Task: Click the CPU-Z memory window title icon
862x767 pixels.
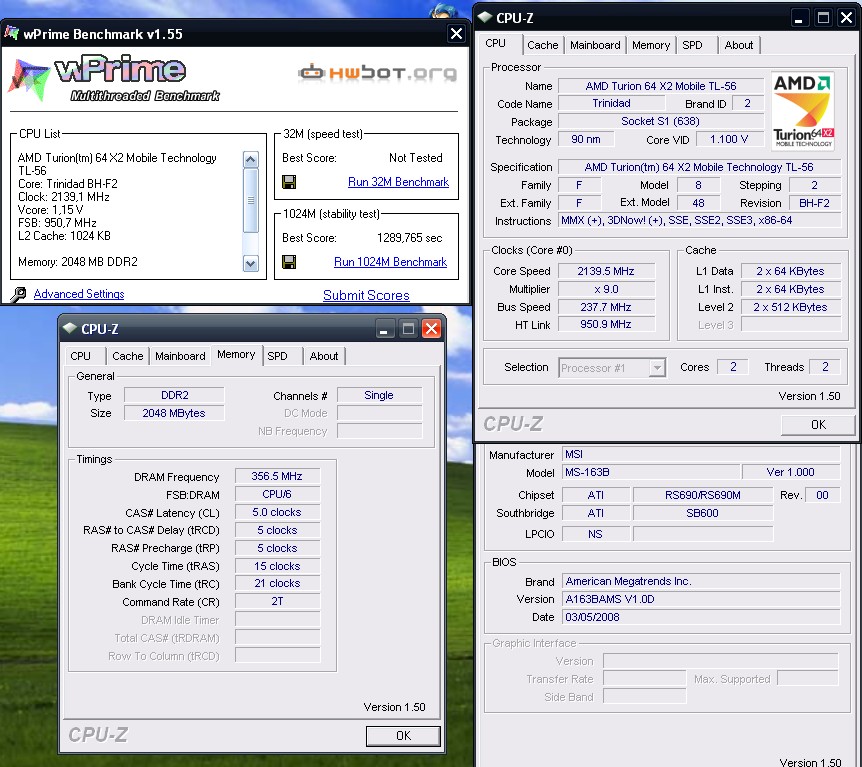Action: [69, 328]
